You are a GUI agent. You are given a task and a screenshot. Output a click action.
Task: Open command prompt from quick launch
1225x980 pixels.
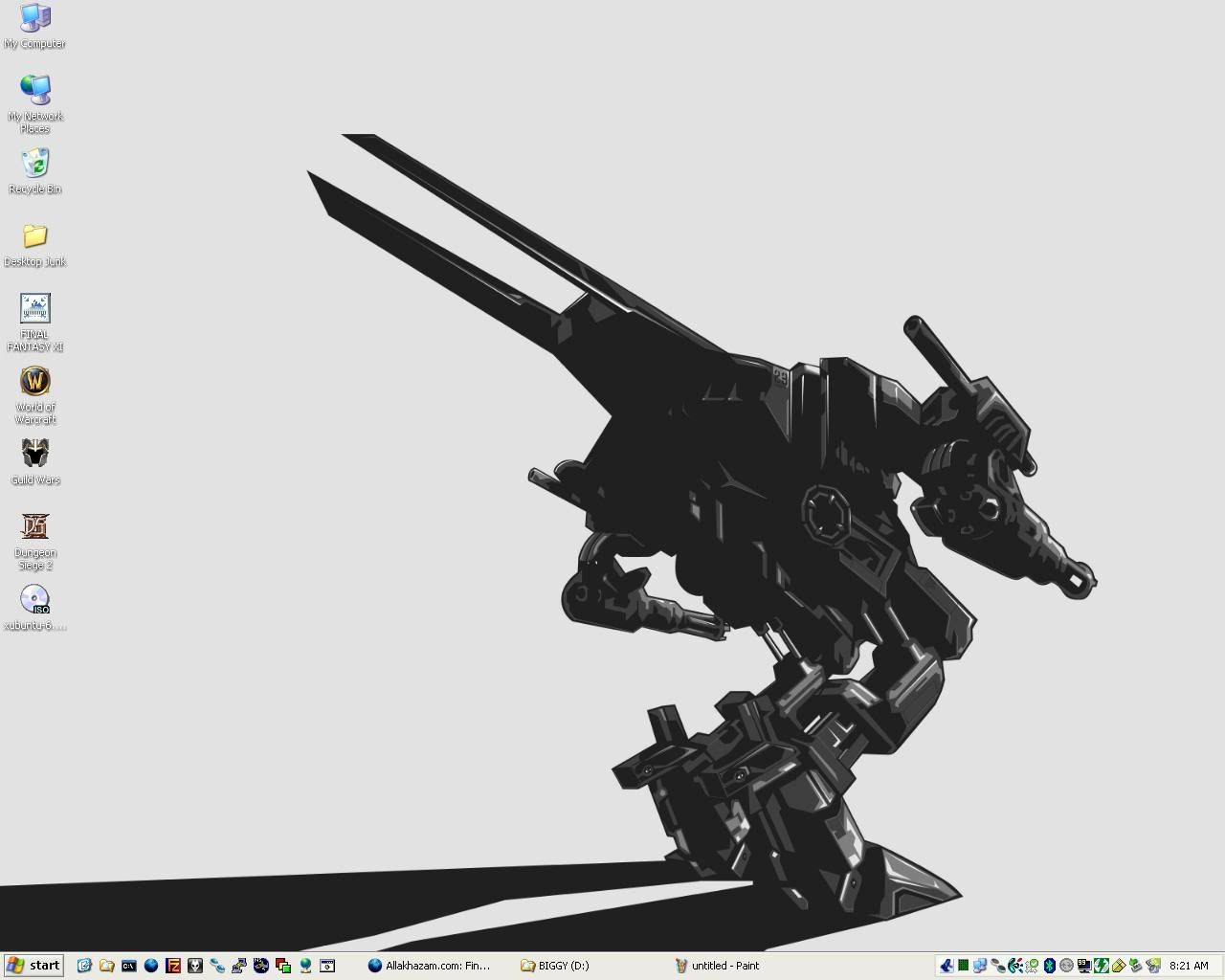point(128,966)
